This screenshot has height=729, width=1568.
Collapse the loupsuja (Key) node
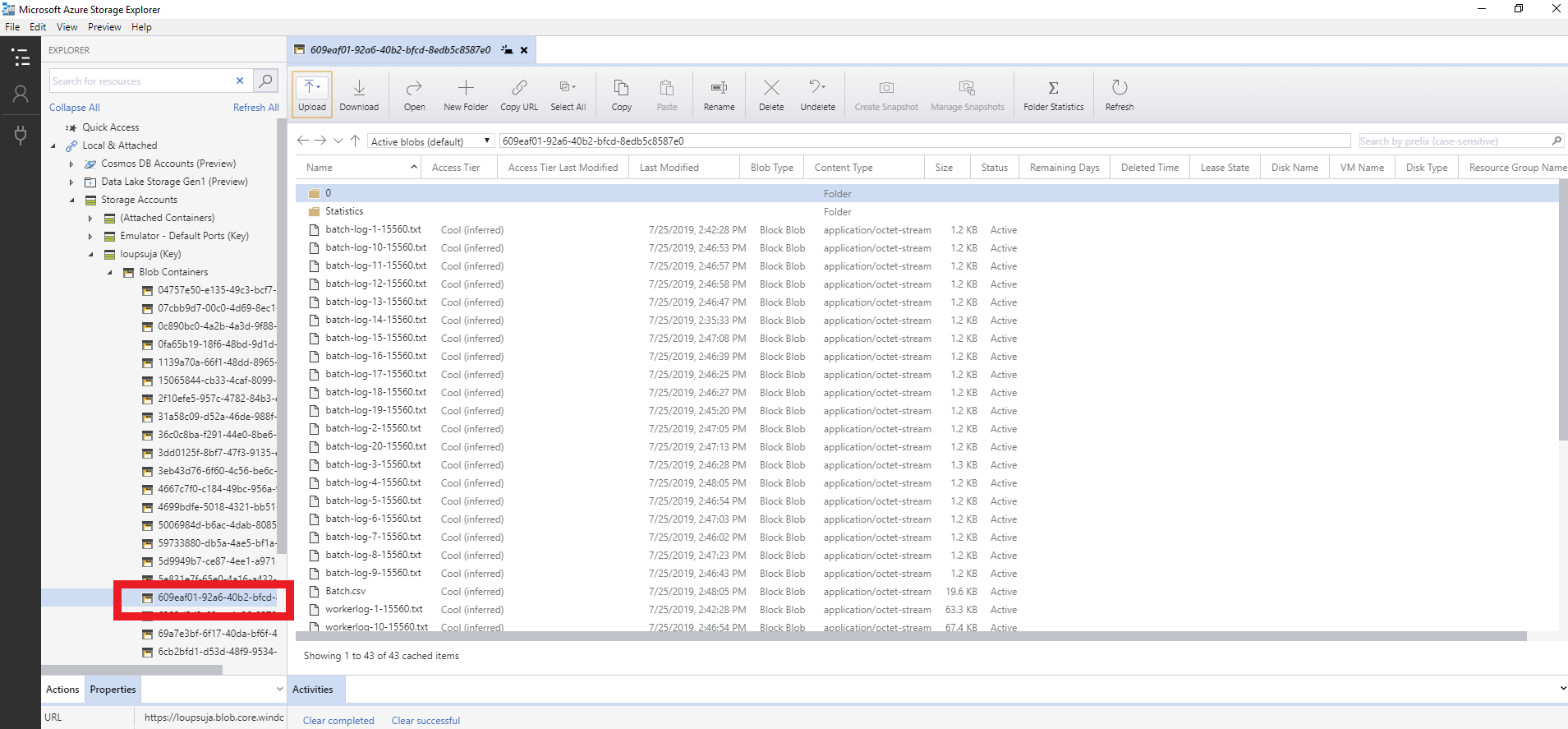click(90, 254)
